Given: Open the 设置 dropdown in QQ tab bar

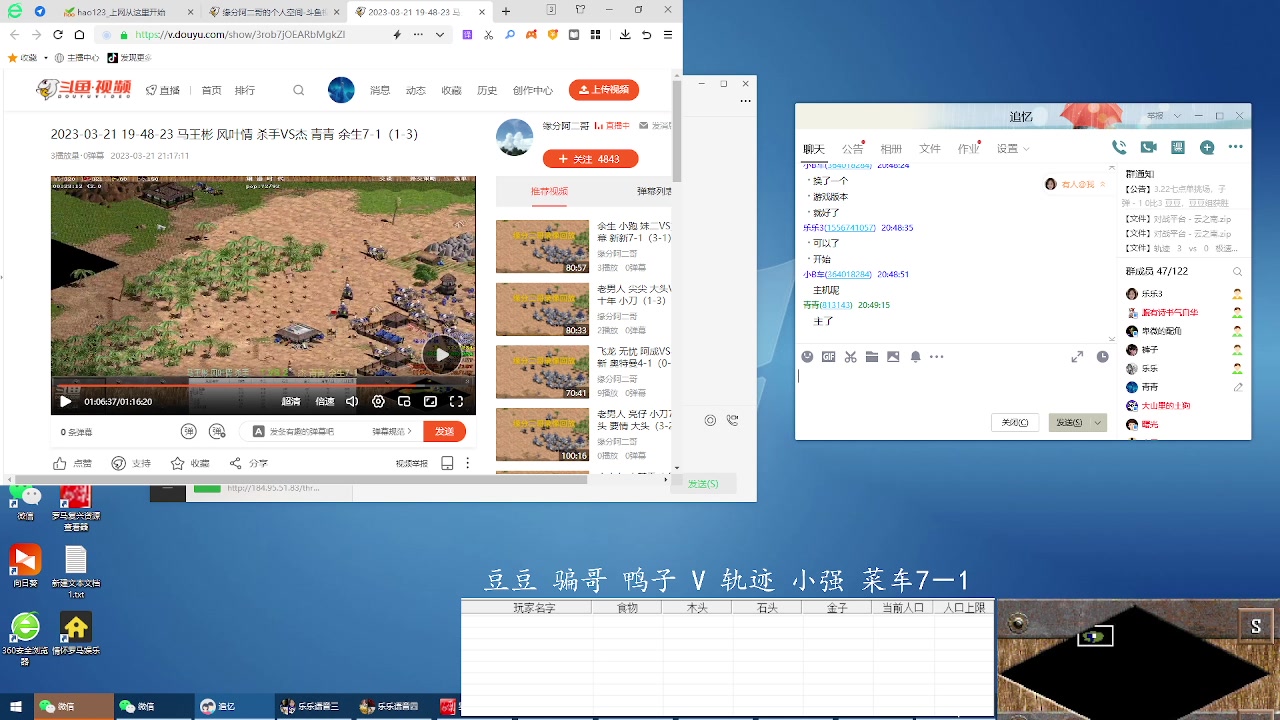Looking at the screenshot, I should click(x=1014, y=147).
